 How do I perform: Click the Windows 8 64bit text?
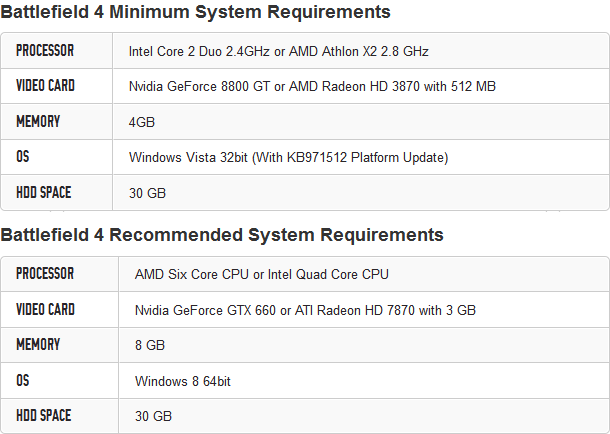(x=190, y=381)
